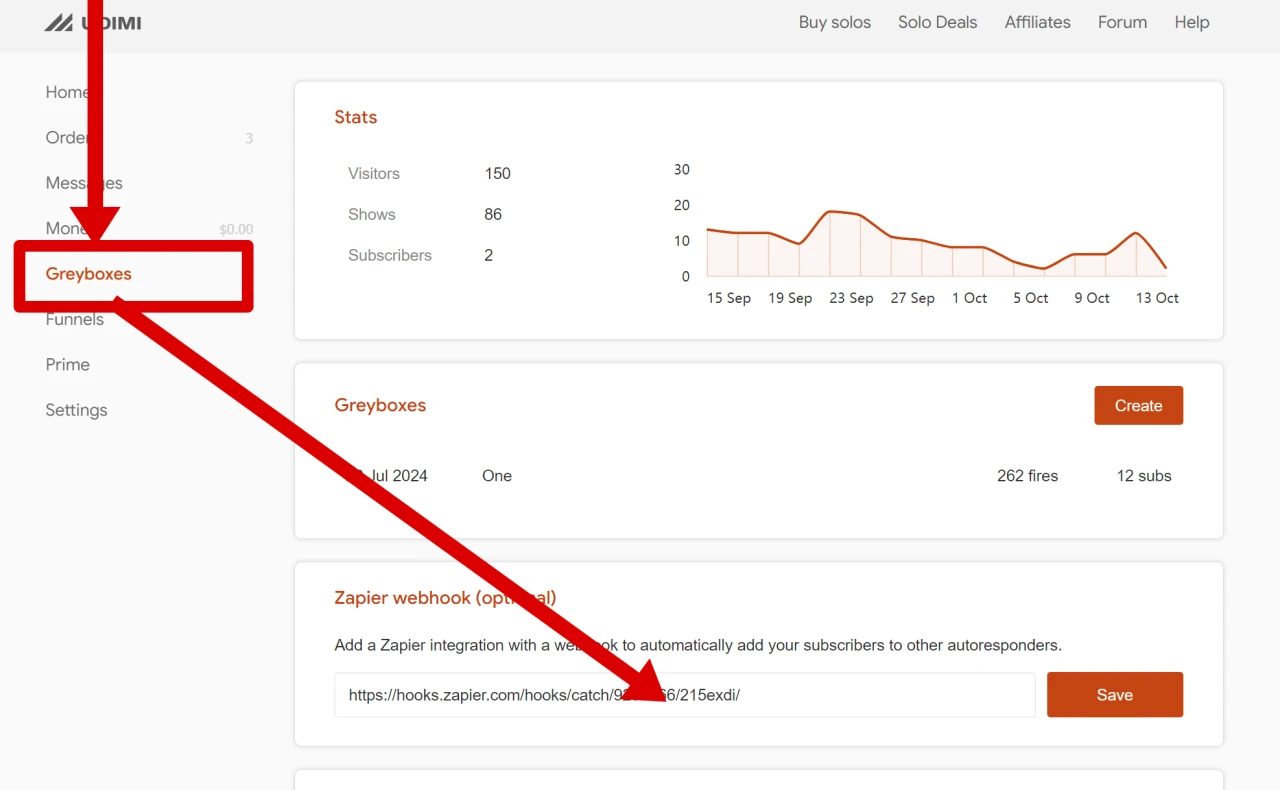Screen dimensions: 1280x790
Task: Click the 262 fires count
Action: [1027, 476]
